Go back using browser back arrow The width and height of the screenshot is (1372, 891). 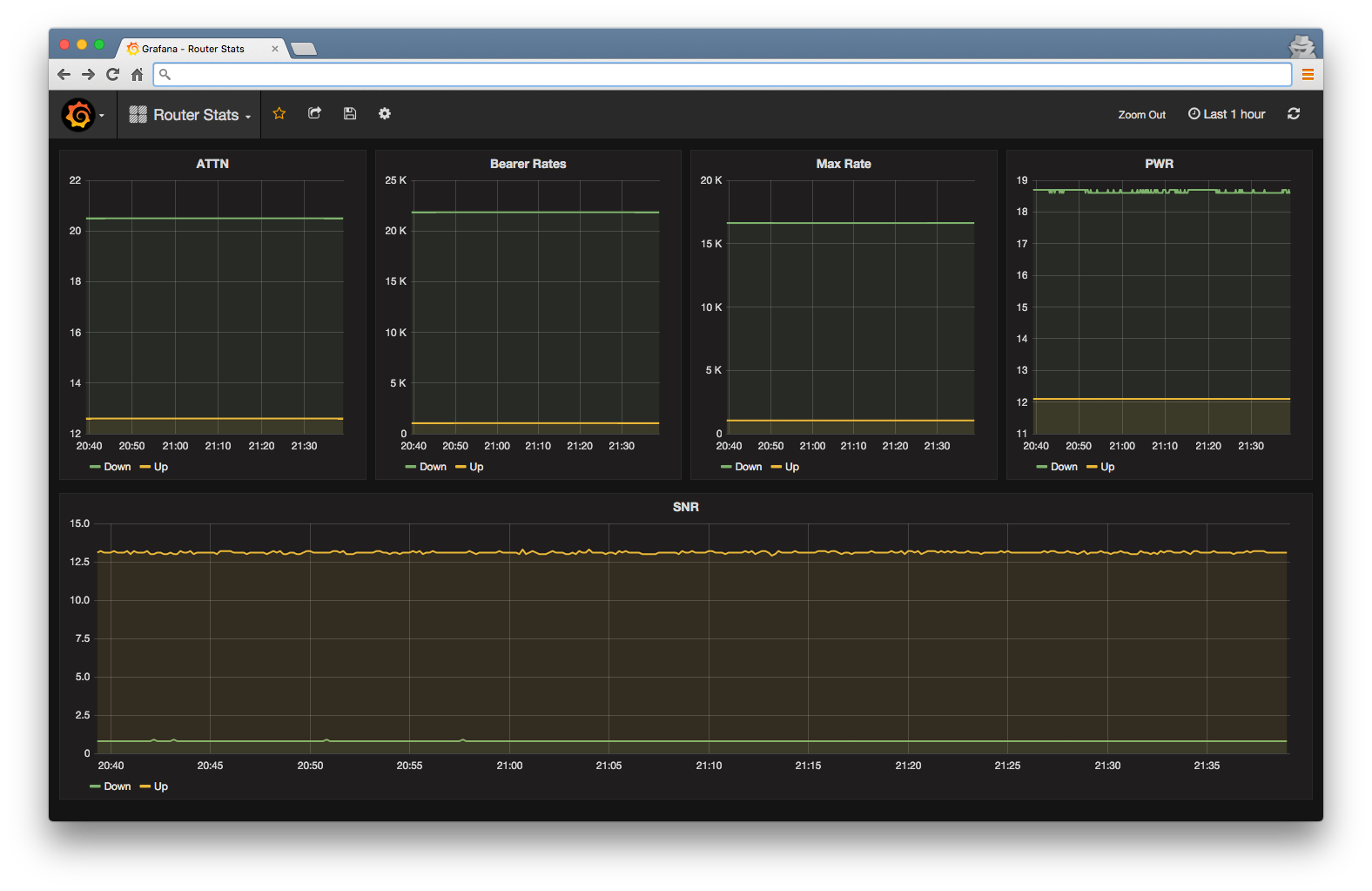coord(64,75)
